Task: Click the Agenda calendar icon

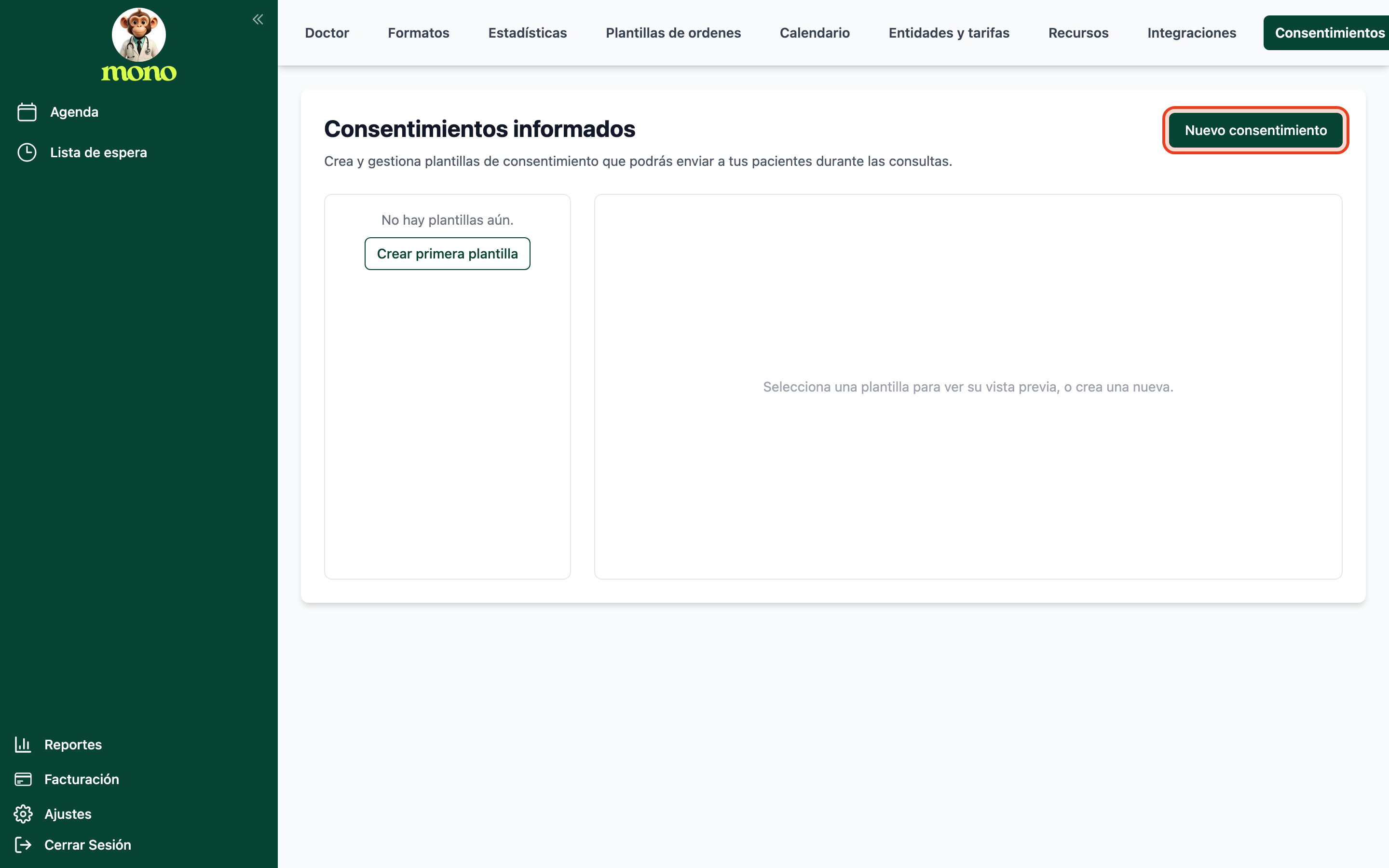Action: (27, 112)
